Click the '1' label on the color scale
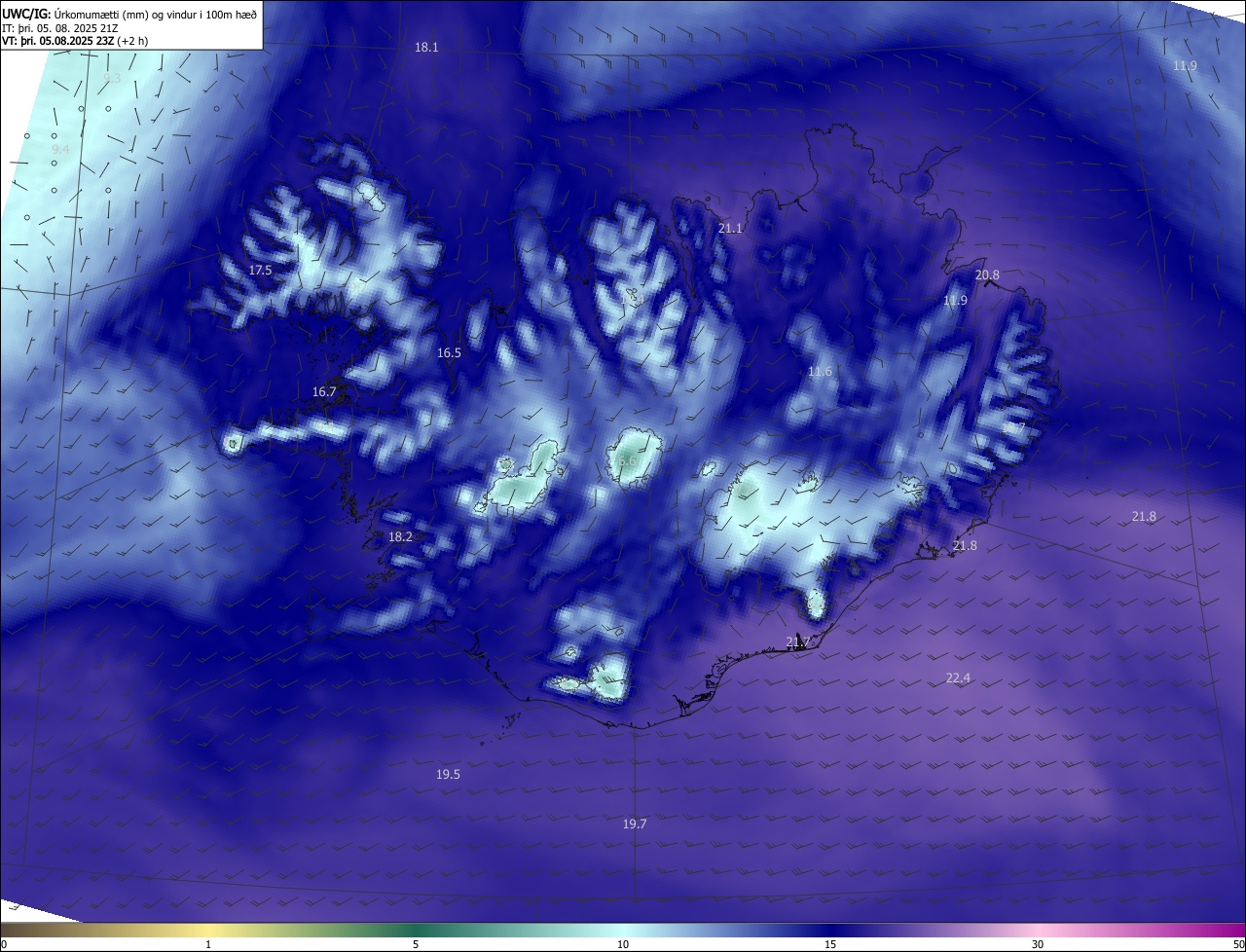The height and width of the screenshot is (952, 1246). tap(208, 944)
